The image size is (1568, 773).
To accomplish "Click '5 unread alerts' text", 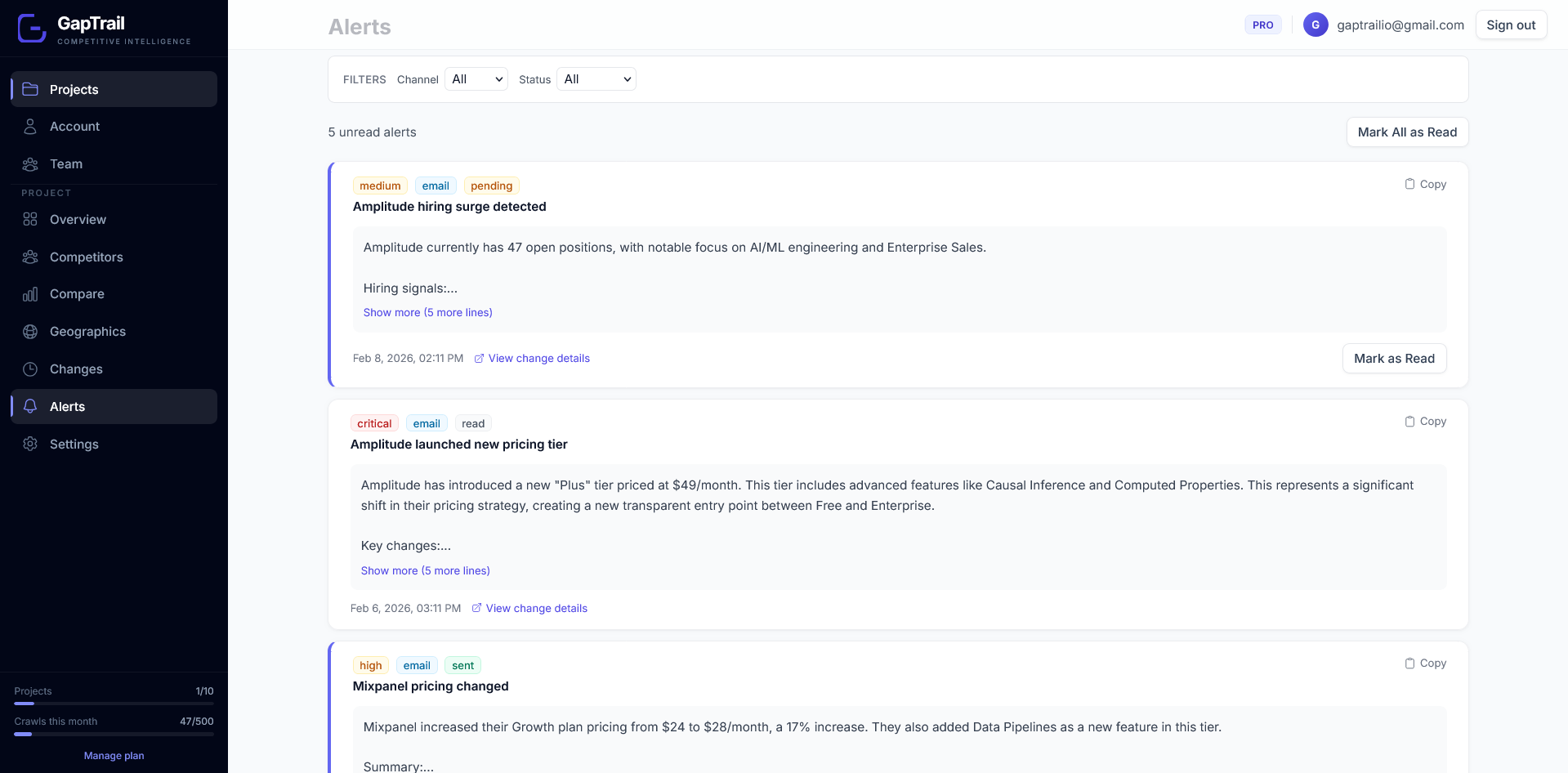I will coord(372,132).
